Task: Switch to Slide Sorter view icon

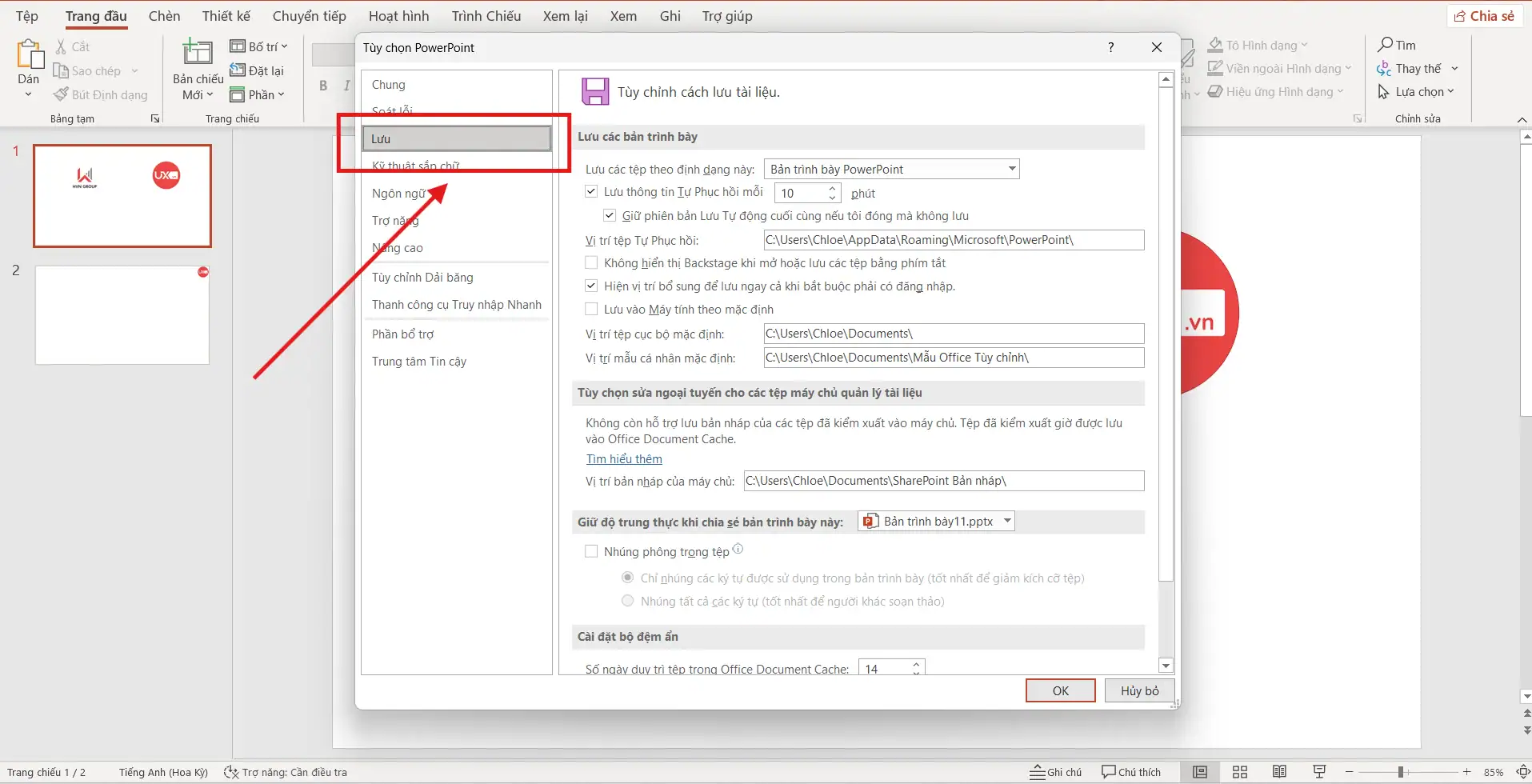Action: point(1239,771)
